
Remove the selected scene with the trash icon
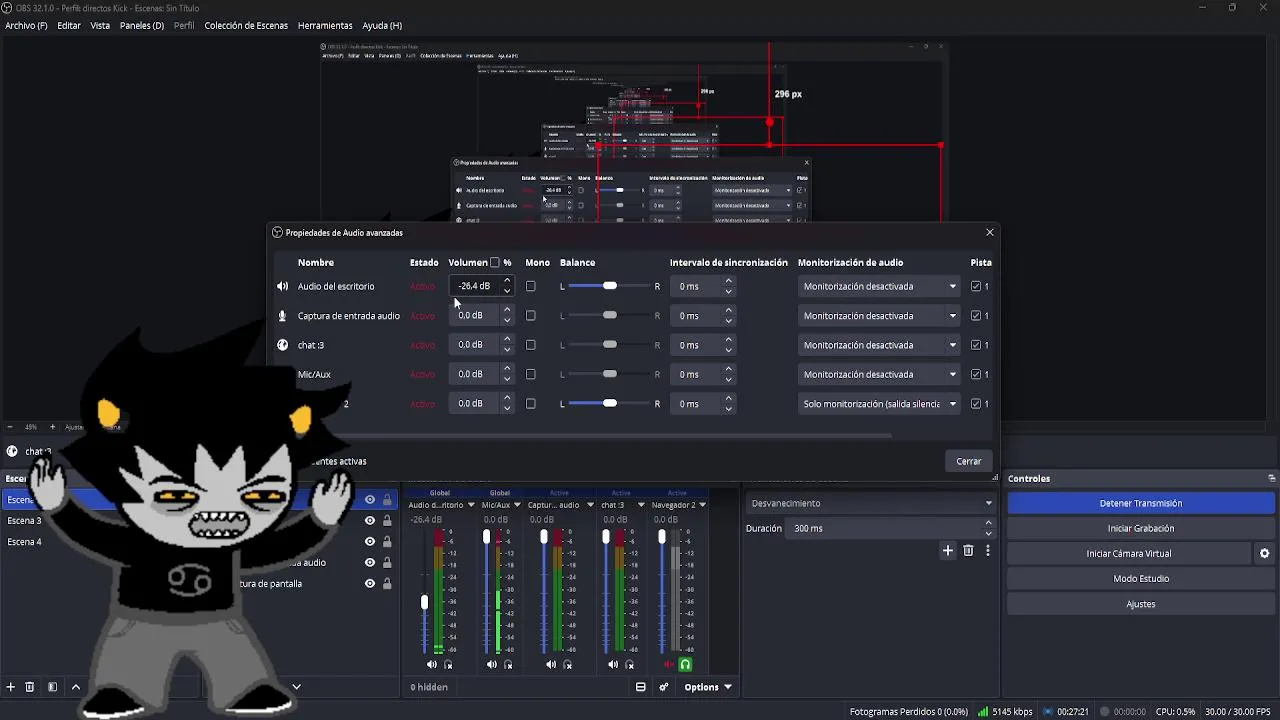[30, 687]
